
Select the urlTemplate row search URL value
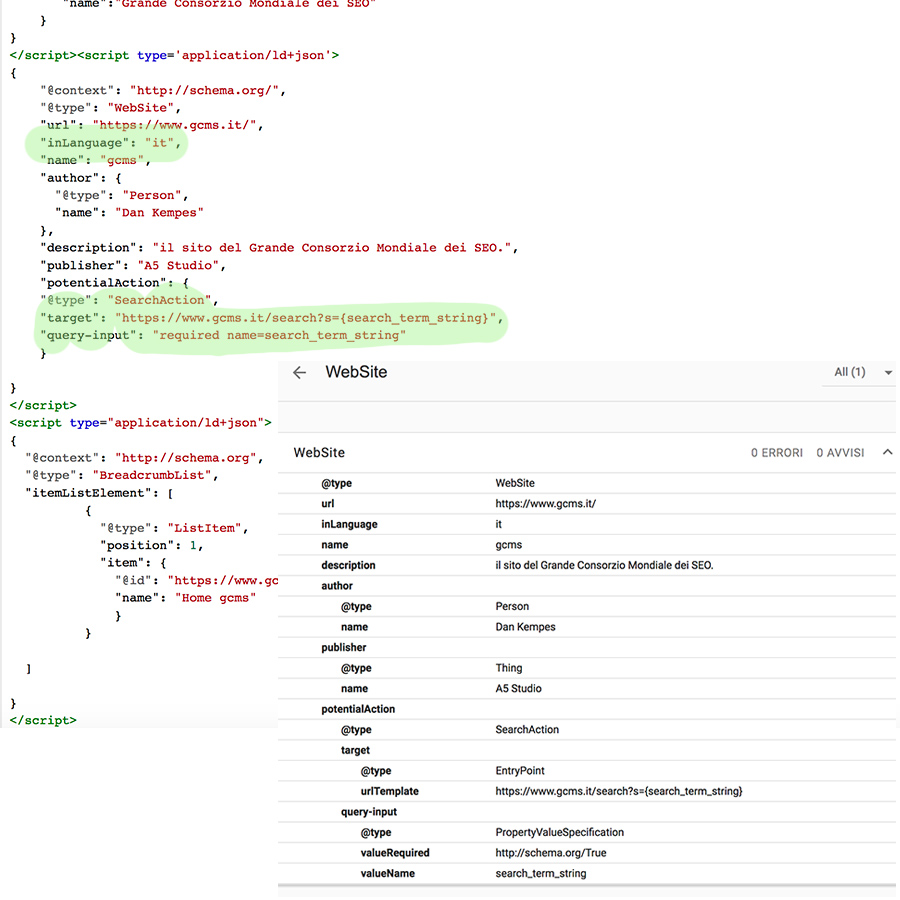click(x=619, y=791)
